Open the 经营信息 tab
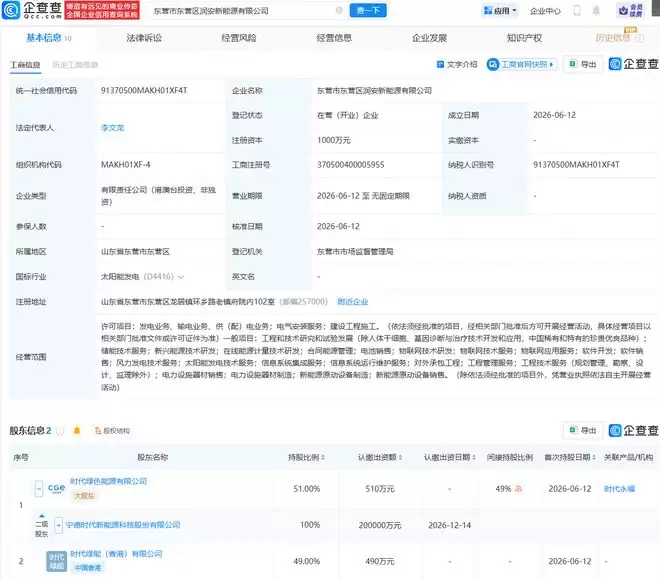 (334, 38)
